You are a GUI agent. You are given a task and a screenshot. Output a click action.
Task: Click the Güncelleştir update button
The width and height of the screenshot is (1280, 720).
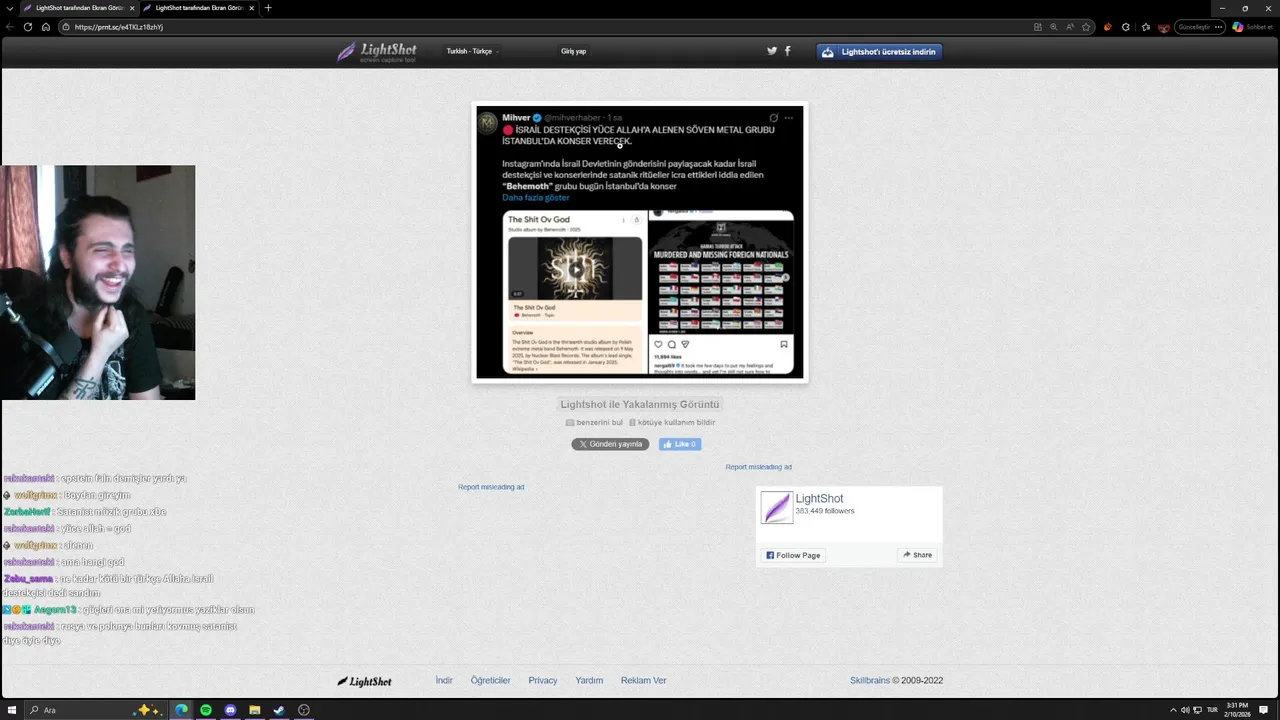[x=1194, y=27]
